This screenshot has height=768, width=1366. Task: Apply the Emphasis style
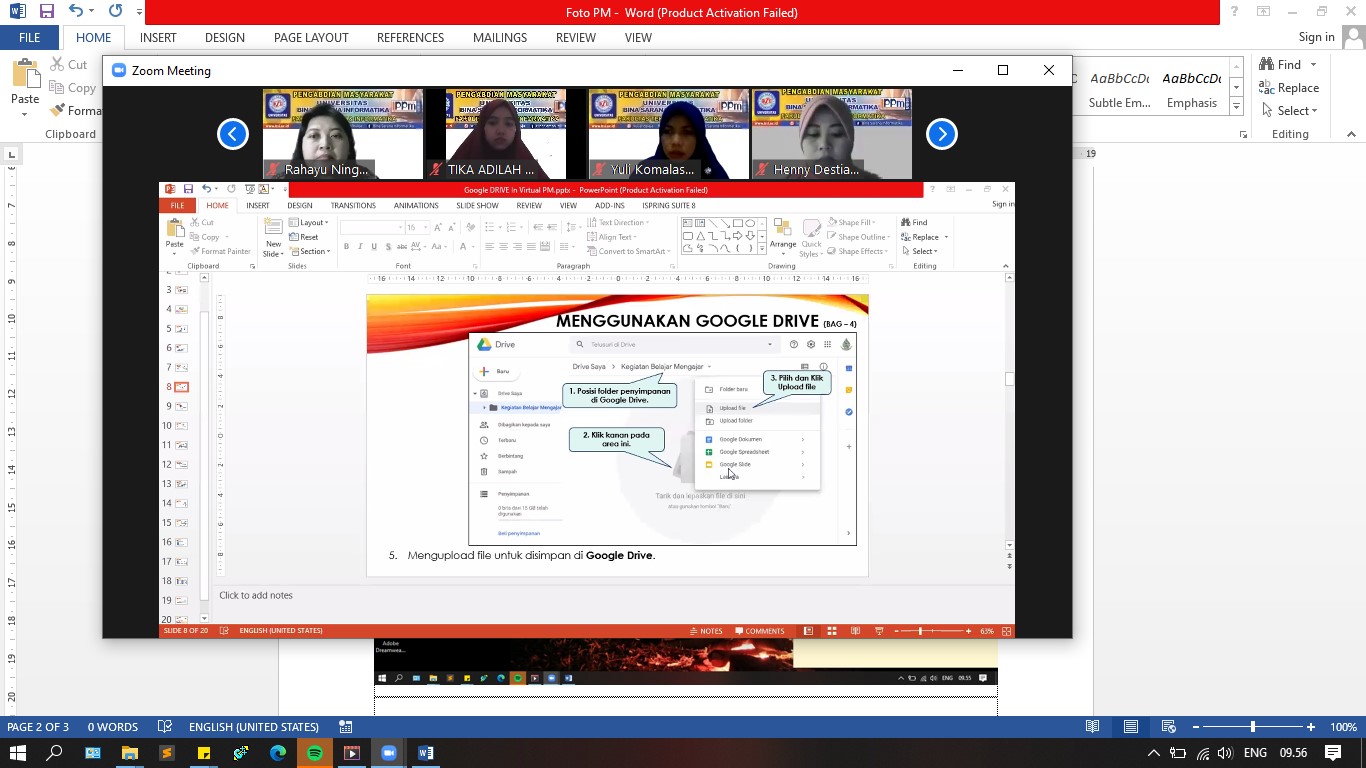coord(1192,89)
